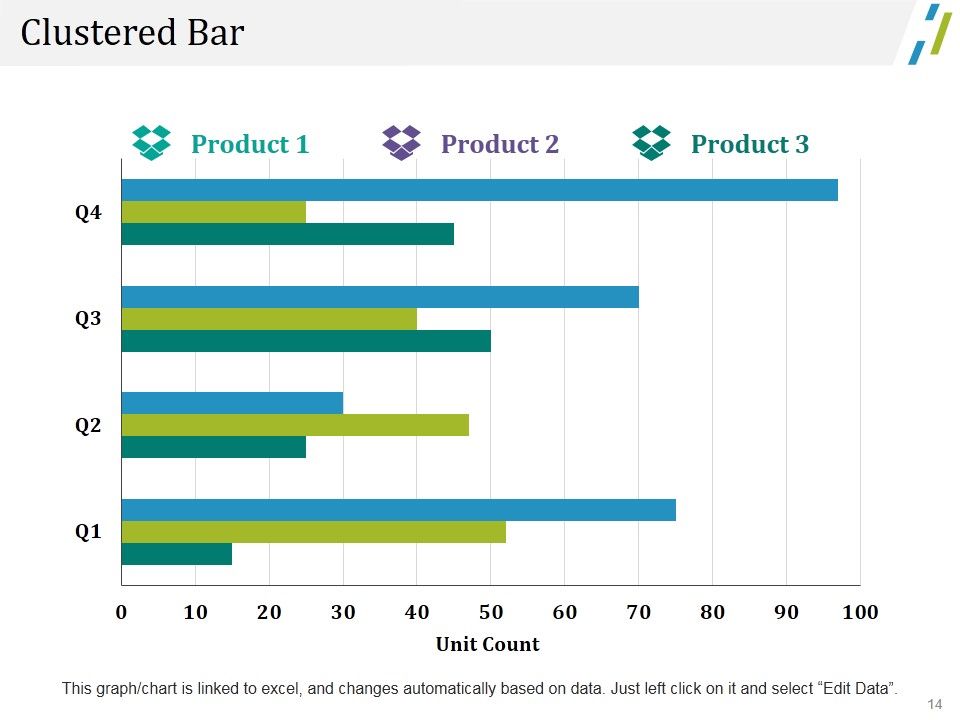Select the Q2 olive green bar
Image resolution: width=960 pixels, height=720 pixels.
(x=295, y=425)
